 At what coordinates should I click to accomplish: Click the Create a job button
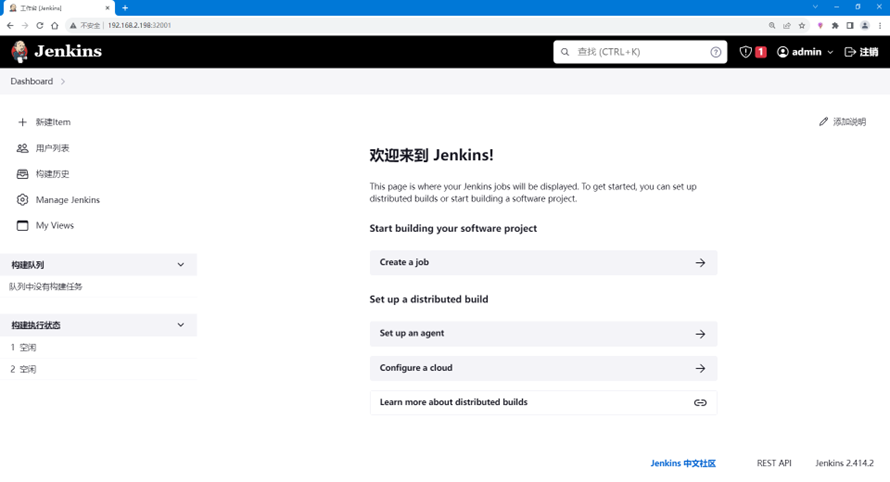click(543, 263)
